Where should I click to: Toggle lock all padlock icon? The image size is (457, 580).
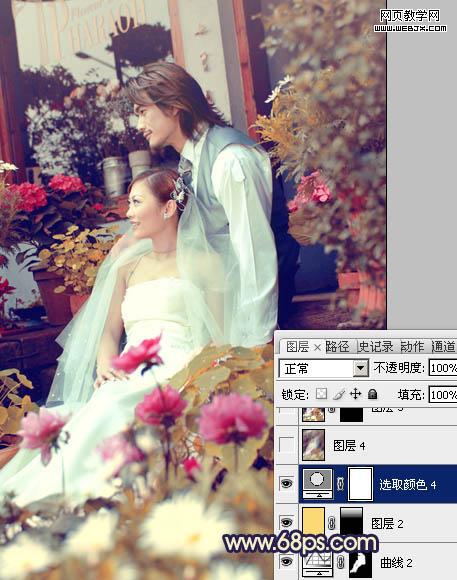[x=372, y=394]
